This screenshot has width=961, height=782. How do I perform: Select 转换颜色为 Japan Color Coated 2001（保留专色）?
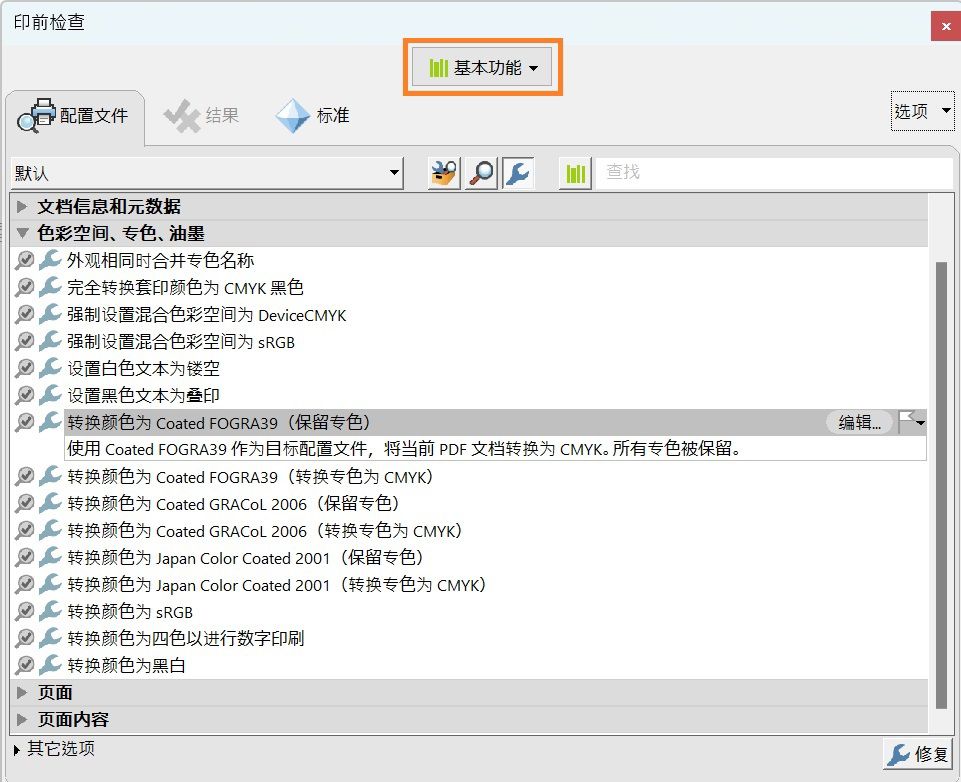[x=246, y=558]
